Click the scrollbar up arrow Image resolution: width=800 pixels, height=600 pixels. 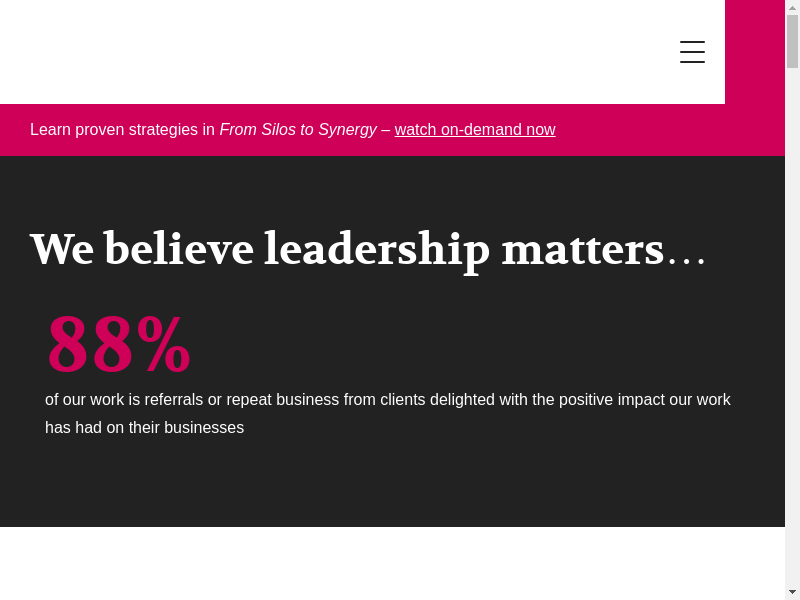pos(792,7)
